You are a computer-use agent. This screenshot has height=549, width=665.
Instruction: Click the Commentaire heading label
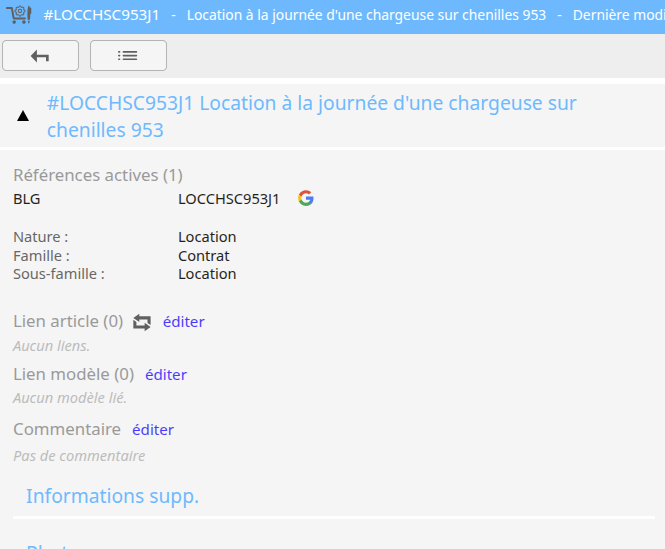(67, 429)
